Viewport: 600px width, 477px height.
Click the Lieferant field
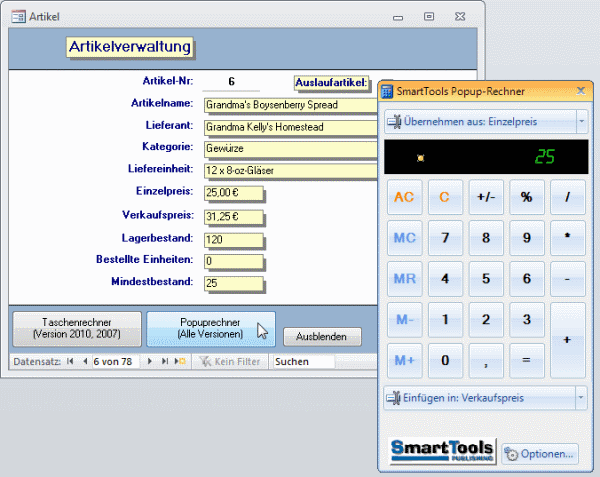291,127
